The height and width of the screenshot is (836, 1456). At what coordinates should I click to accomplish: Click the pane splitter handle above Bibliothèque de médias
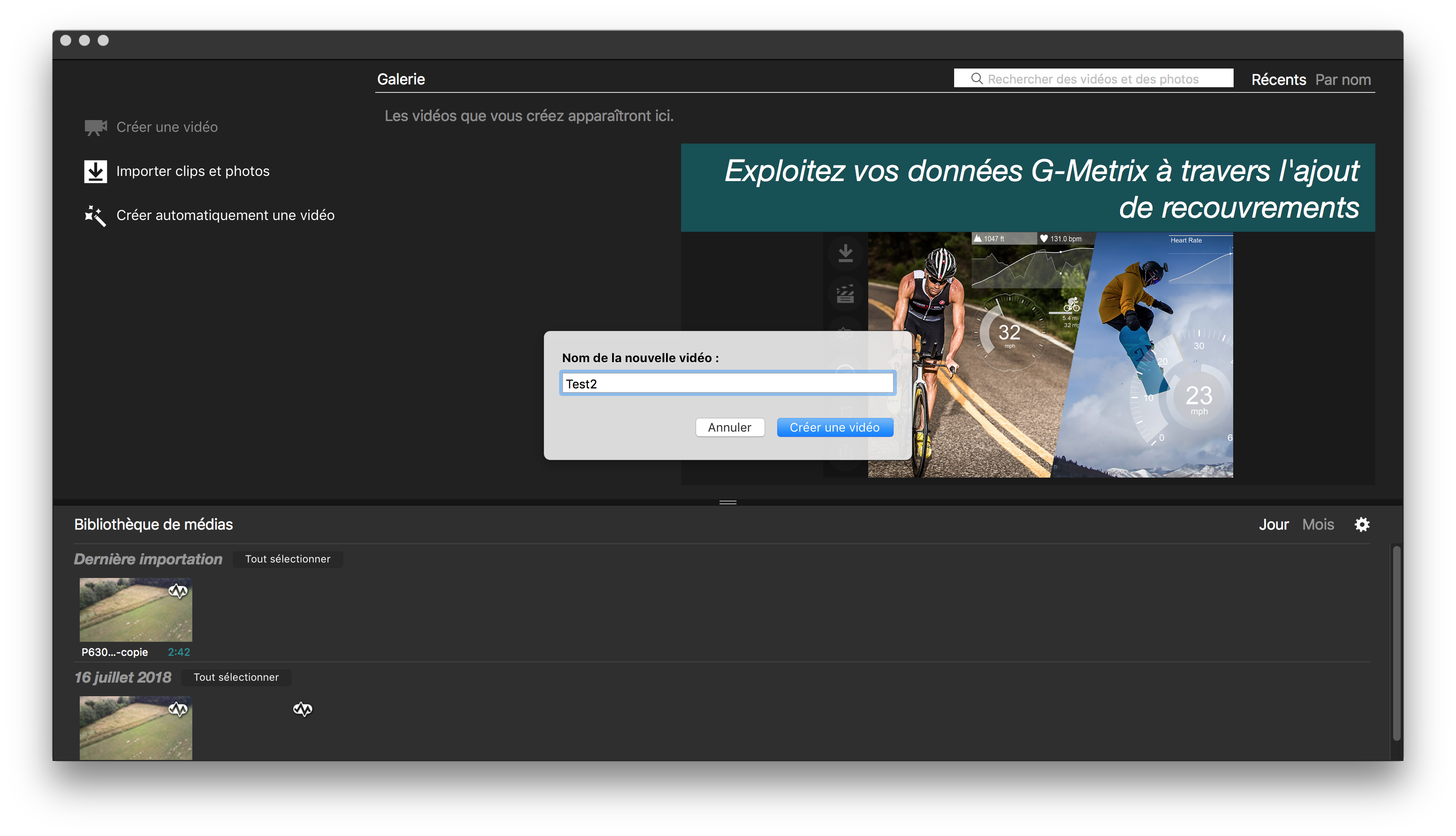728,502
